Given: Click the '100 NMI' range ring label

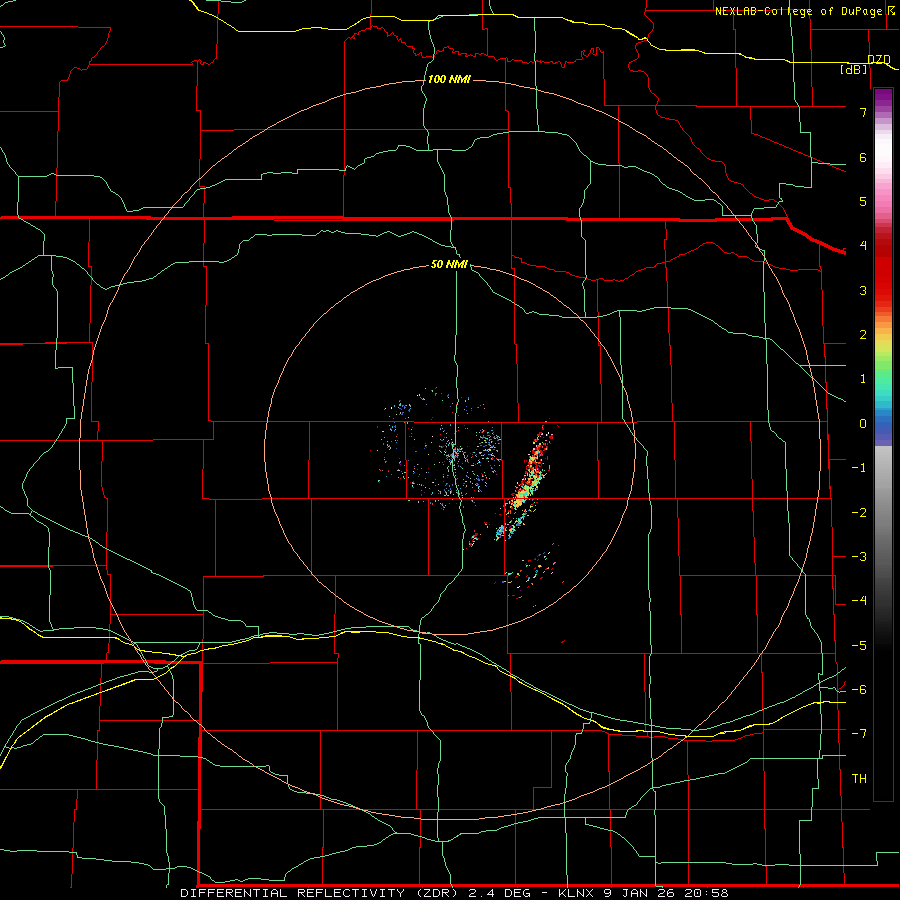Looking at the screenshot, I should tap(449, 79).
